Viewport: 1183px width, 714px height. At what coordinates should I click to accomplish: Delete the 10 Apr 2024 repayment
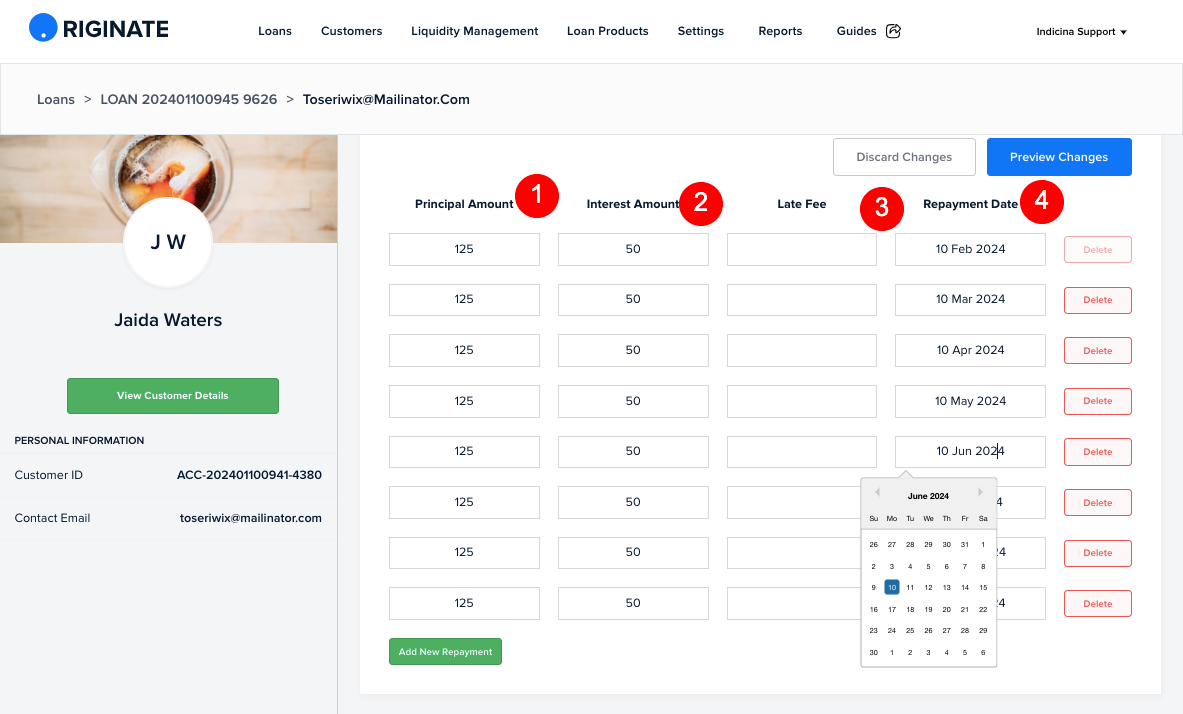[1098, 350]
